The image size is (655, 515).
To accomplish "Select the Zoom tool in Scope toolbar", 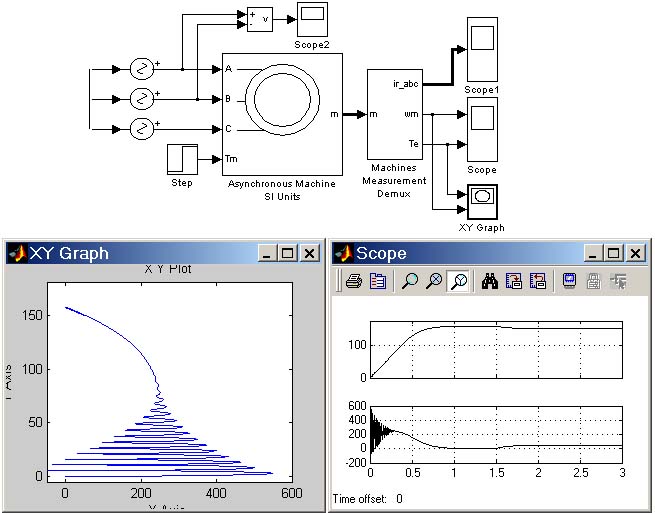I will (x=410, y=281).
